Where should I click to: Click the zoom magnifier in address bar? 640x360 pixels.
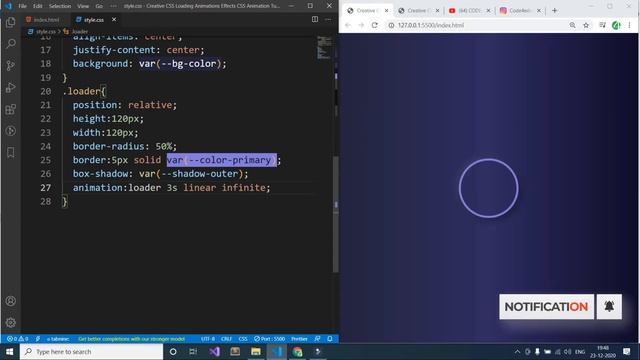pyautogui.click(x=573, y=25)
